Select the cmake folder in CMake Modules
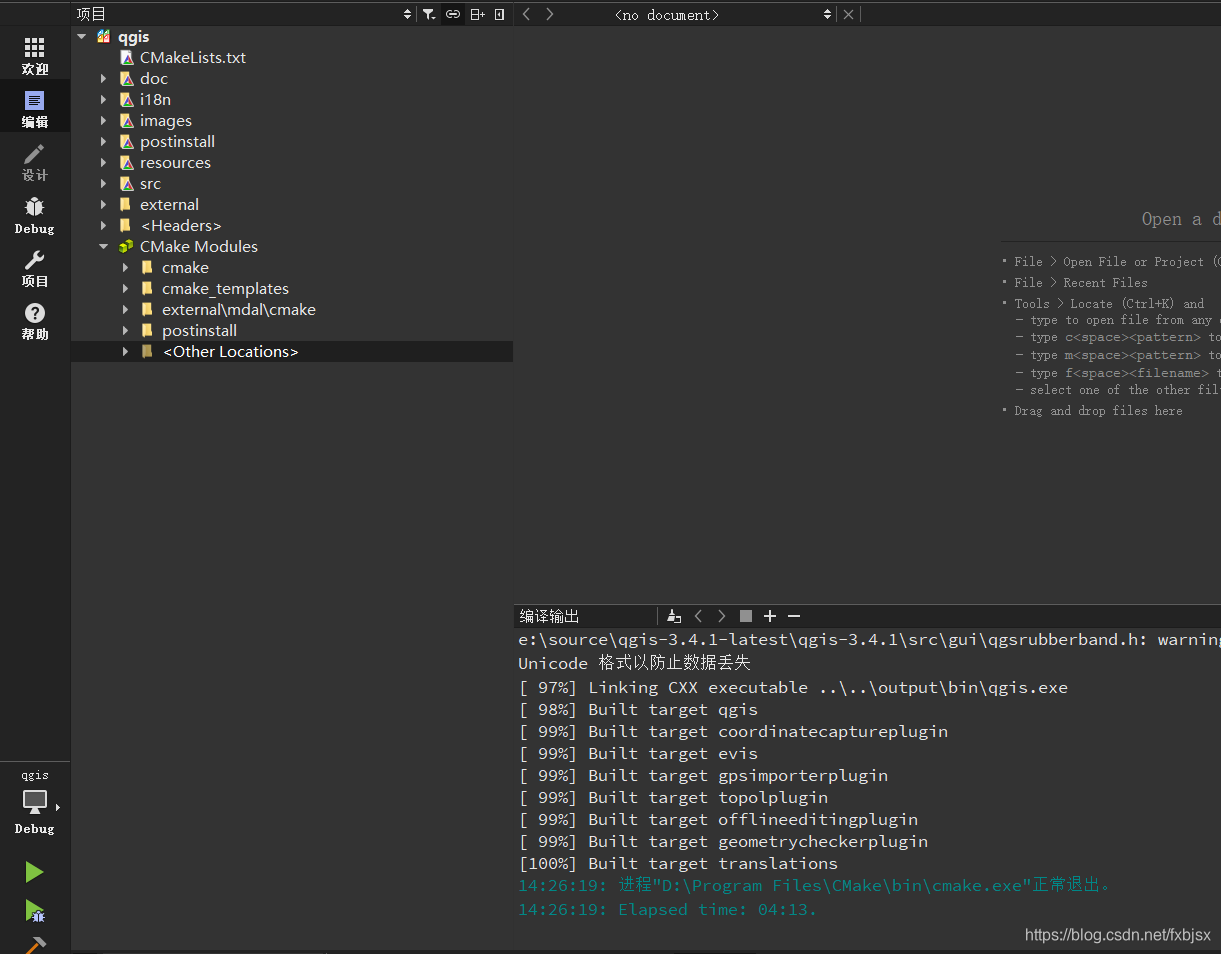This screenshot has height=954, width=1221. click(185, 267)
